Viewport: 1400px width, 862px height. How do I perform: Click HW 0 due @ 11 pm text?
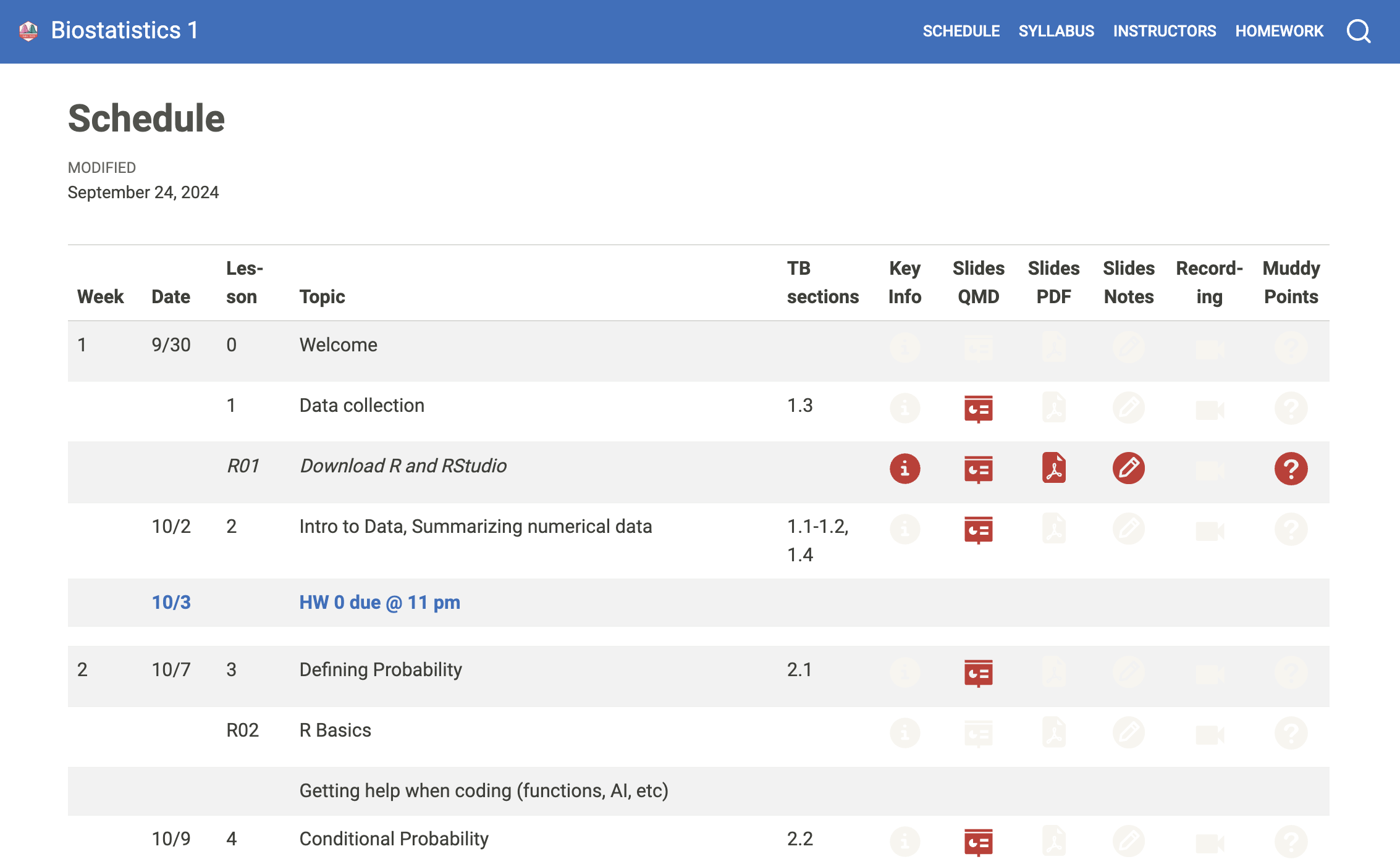point(379,602)
